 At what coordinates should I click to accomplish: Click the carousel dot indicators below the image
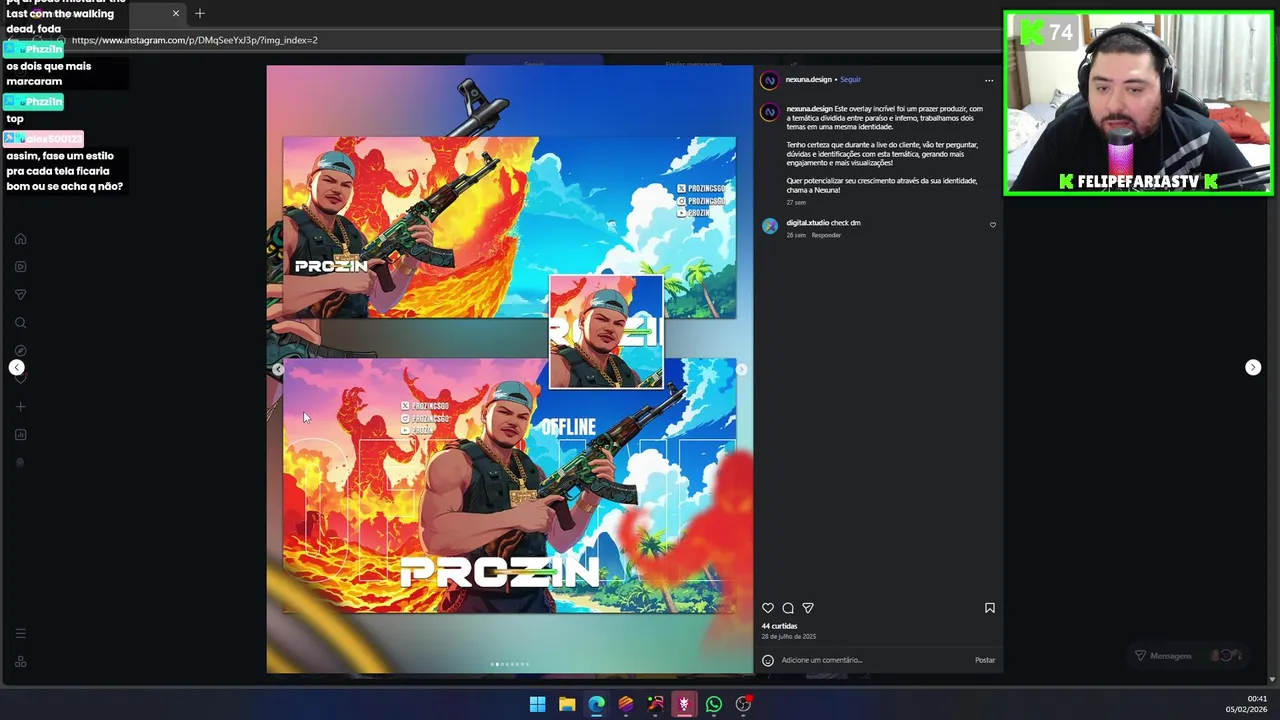click(510, 664)
